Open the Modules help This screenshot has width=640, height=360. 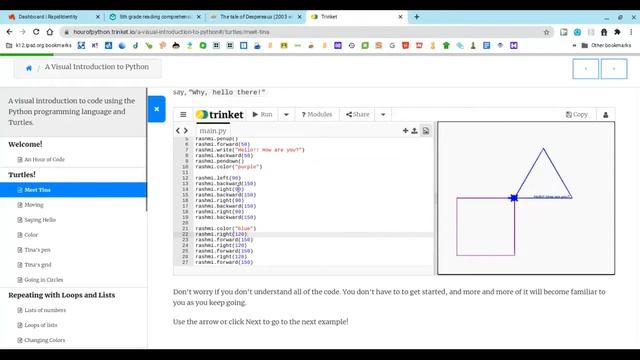317,115
